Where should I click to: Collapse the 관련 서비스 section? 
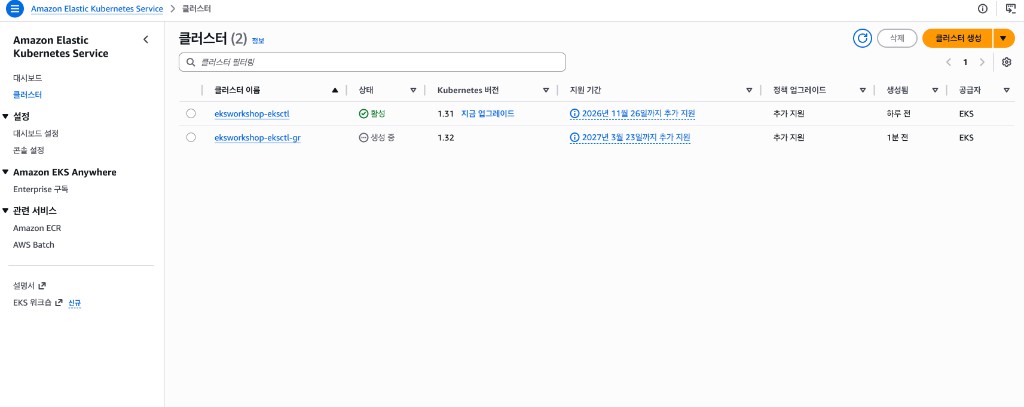pos(6,210)
